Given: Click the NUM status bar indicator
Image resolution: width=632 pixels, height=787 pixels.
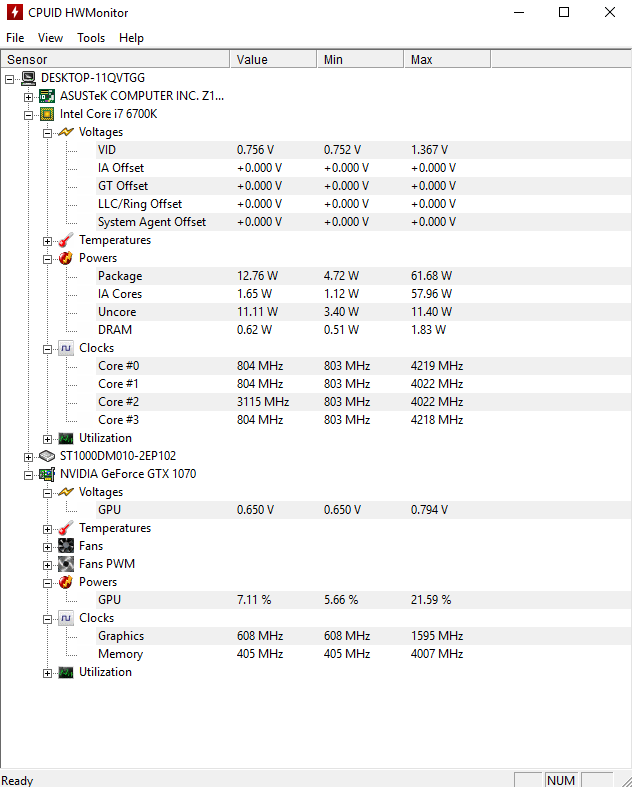Looking at the screenshot, I should point(561,780).
